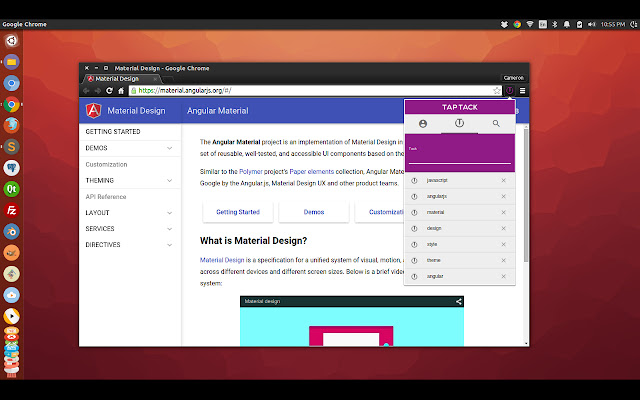Click the Getting Started button
Image resolution: width=640 pixels, height=400 pixels.
(x=238, y=212)
